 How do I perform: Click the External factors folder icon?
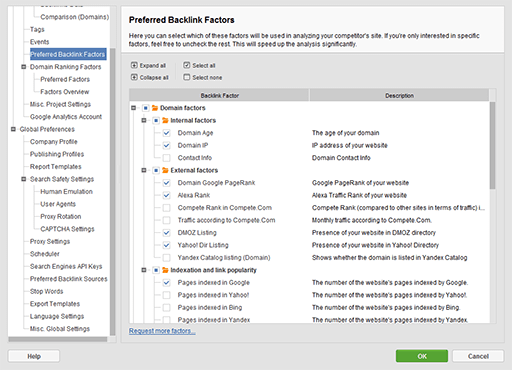point(165,170)
